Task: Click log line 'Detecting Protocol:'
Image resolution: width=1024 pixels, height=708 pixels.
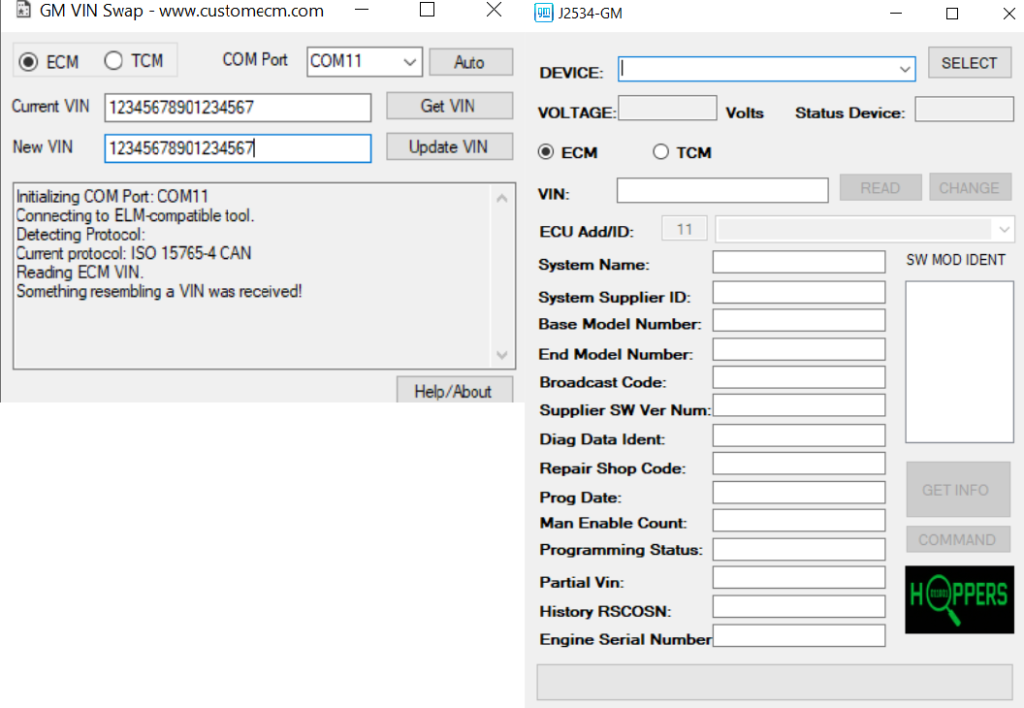Action: click(81, 234)
